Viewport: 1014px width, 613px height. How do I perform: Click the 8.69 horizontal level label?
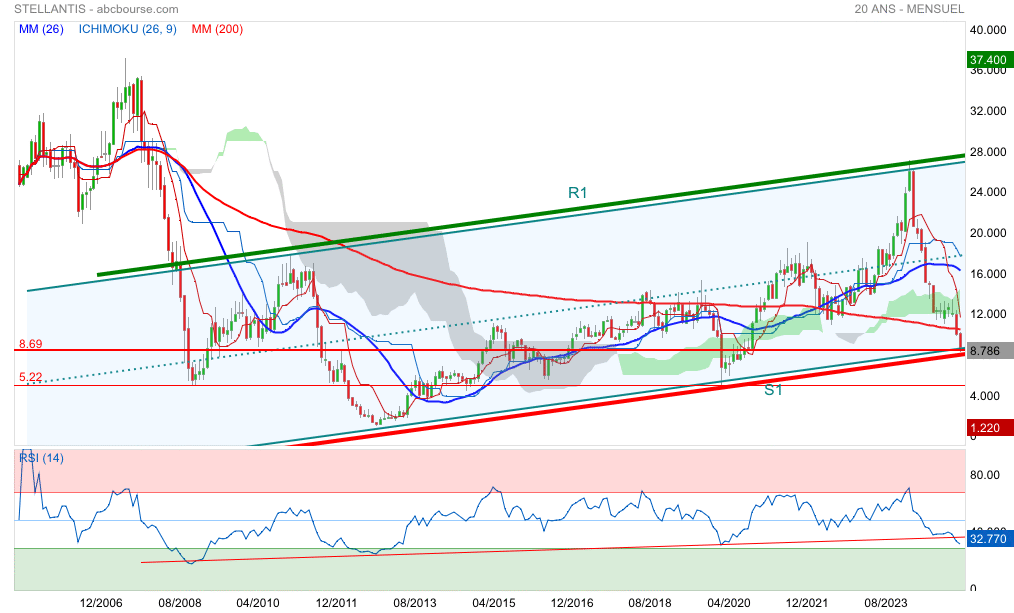coord(30,344)
